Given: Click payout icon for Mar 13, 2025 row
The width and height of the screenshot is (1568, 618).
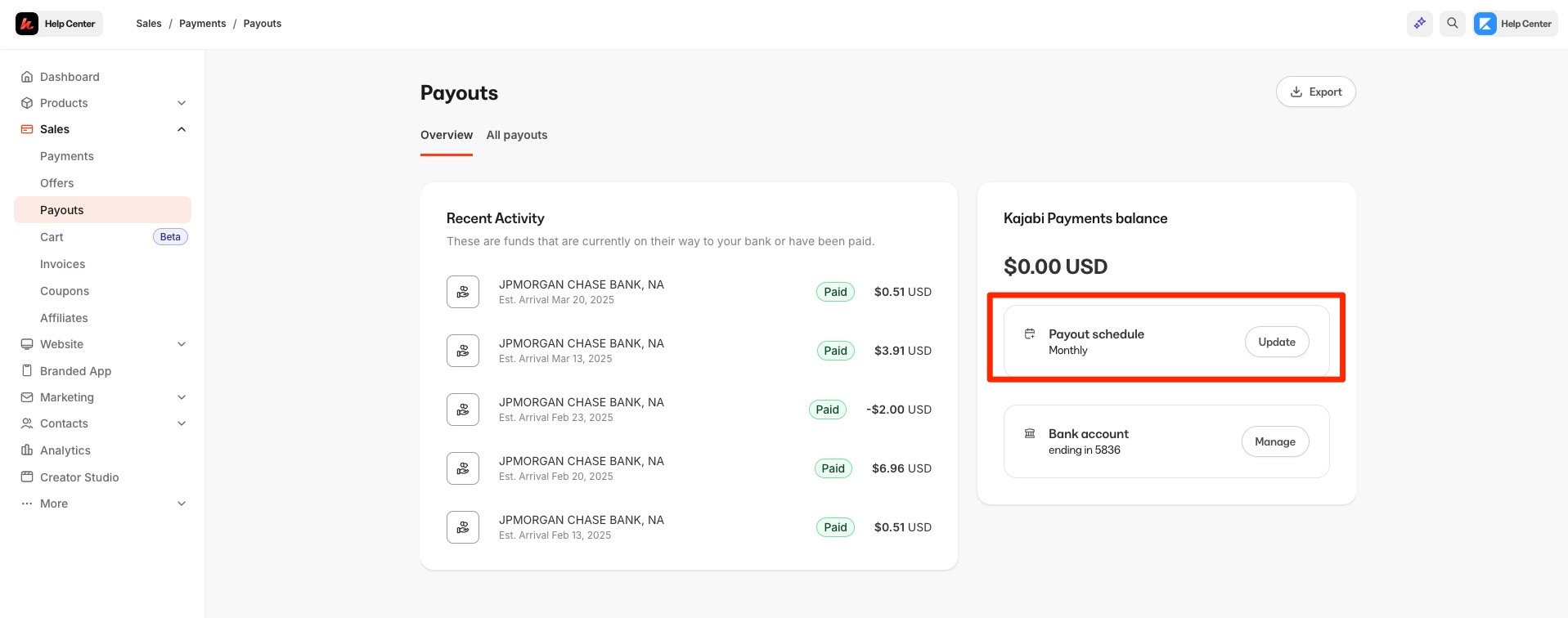Looking at the screenshot, I should coord(463,351).
